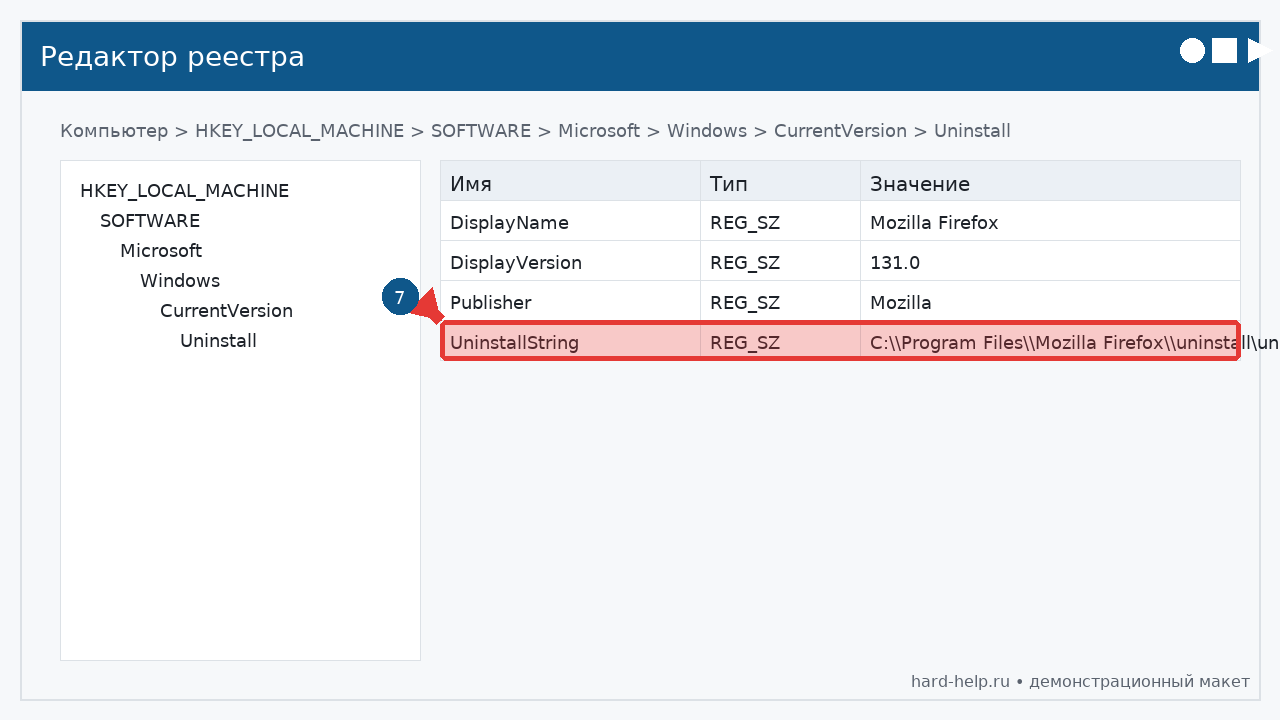
Task: Select the highlighted UninstallString row
Action: tap(600, 342)
